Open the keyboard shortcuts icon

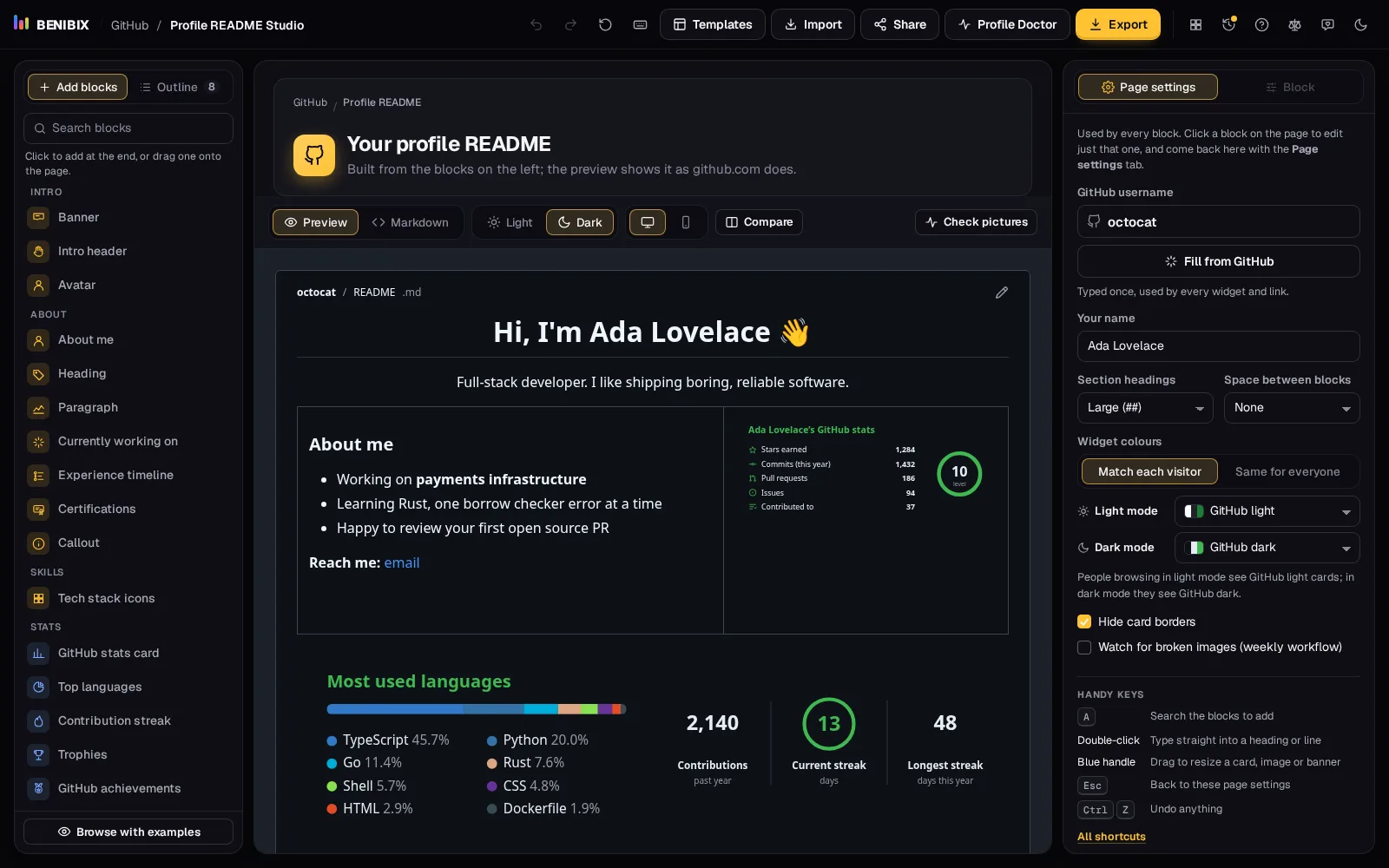(x=640, y=25)
